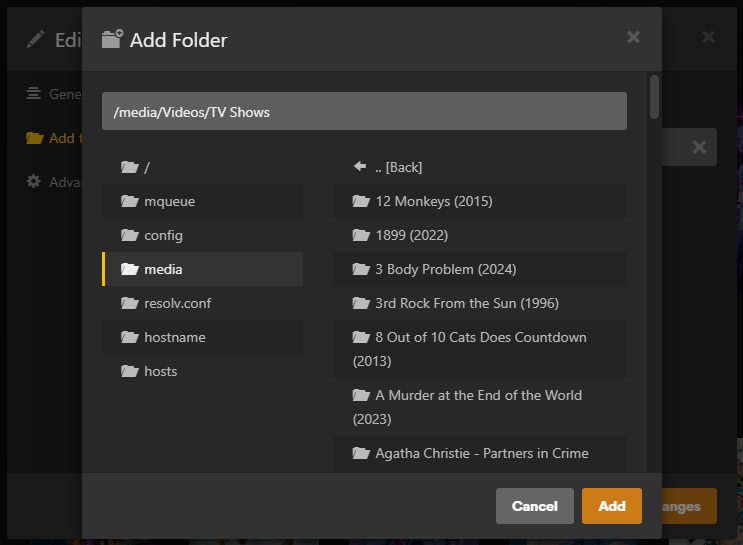
Task: Click the folder icon beside hostname
Action: [129, 337]
